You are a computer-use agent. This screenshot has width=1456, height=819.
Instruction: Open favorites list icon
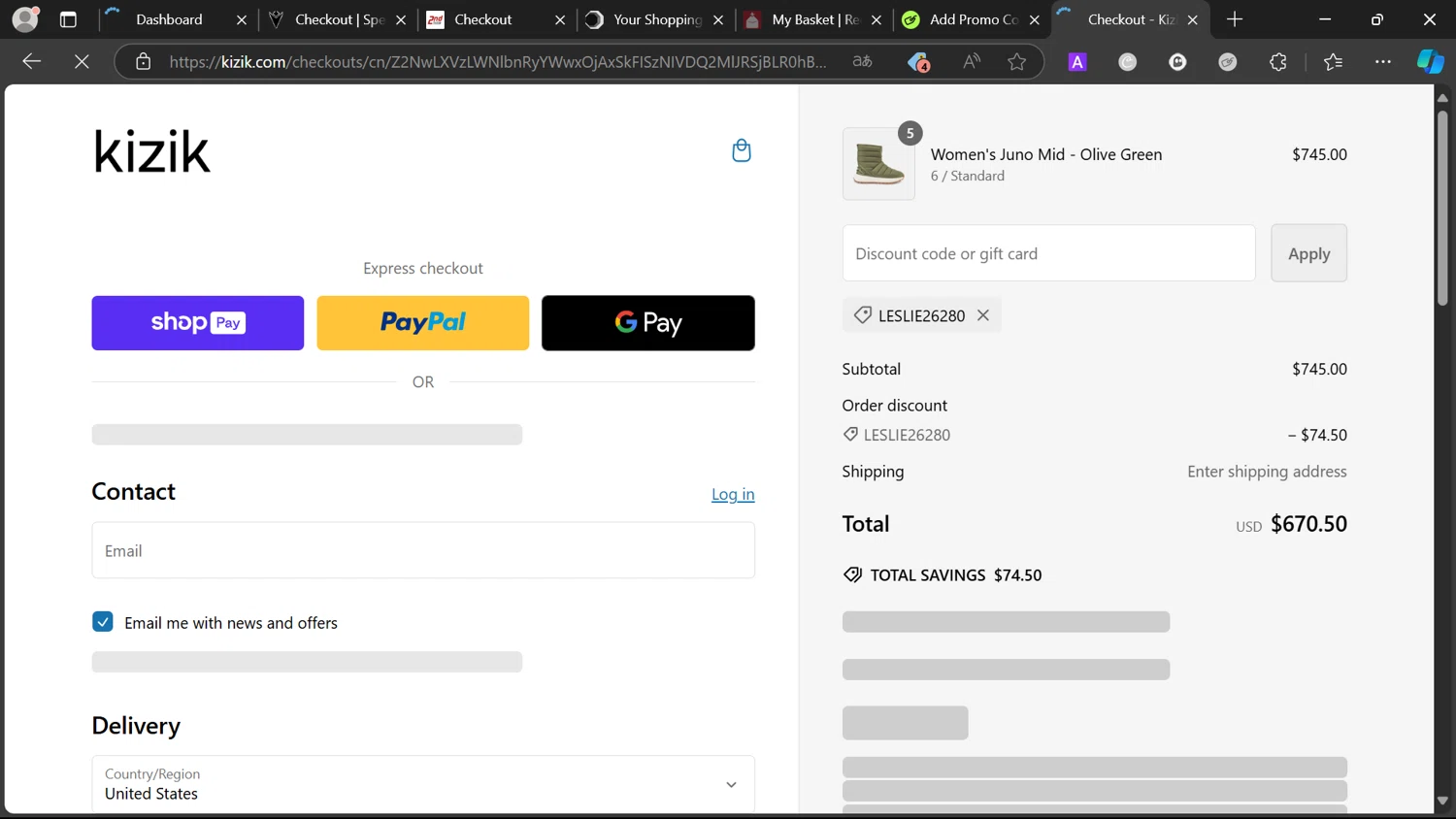[x=1333, y=61]
